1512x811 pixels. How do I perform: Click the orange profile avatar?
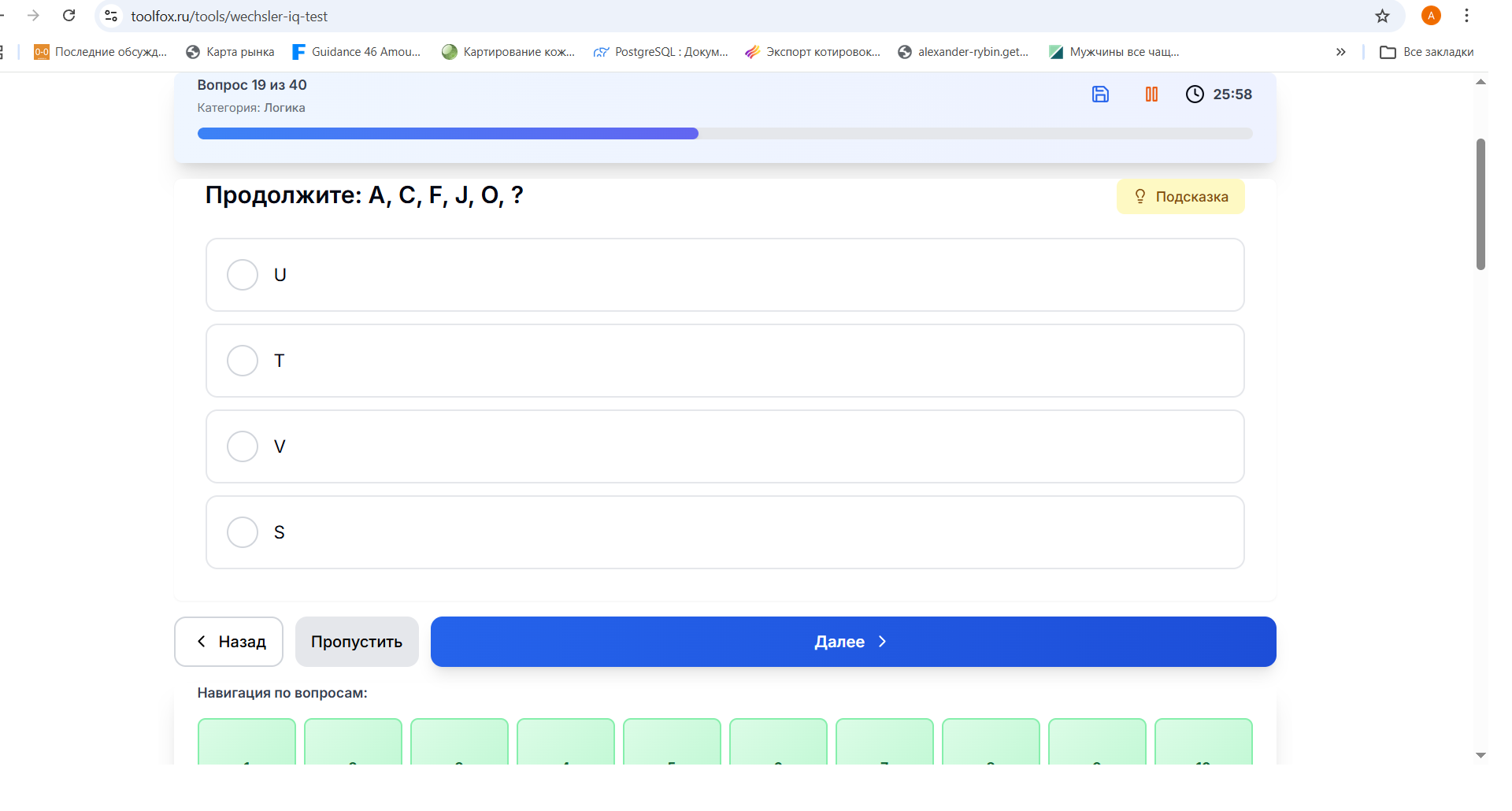[x=1431, y=16]
